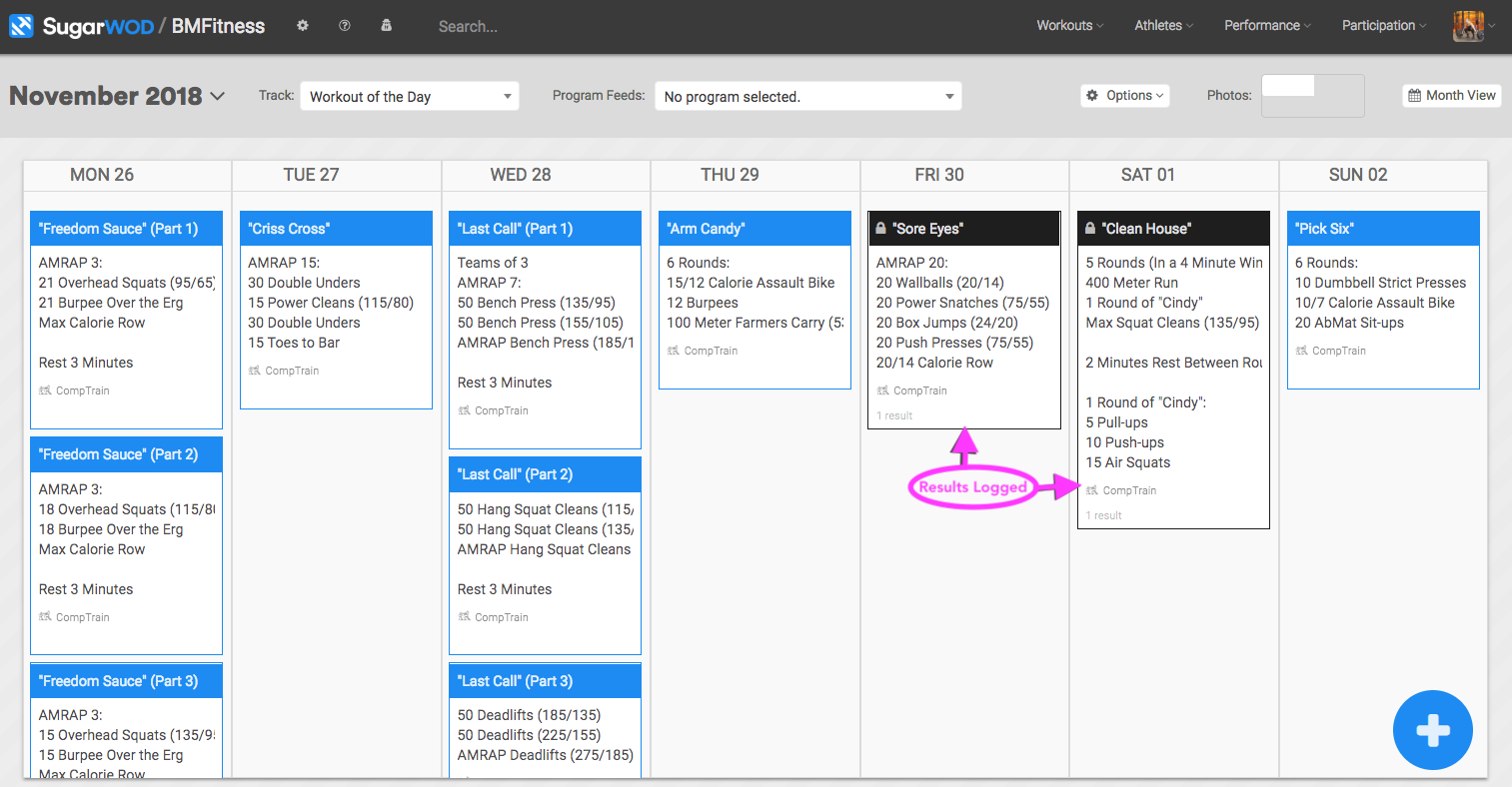Click the SugarWOD logo icon
The height and width of the screenshot is (787, 1512).
click(x=21, y=26)
